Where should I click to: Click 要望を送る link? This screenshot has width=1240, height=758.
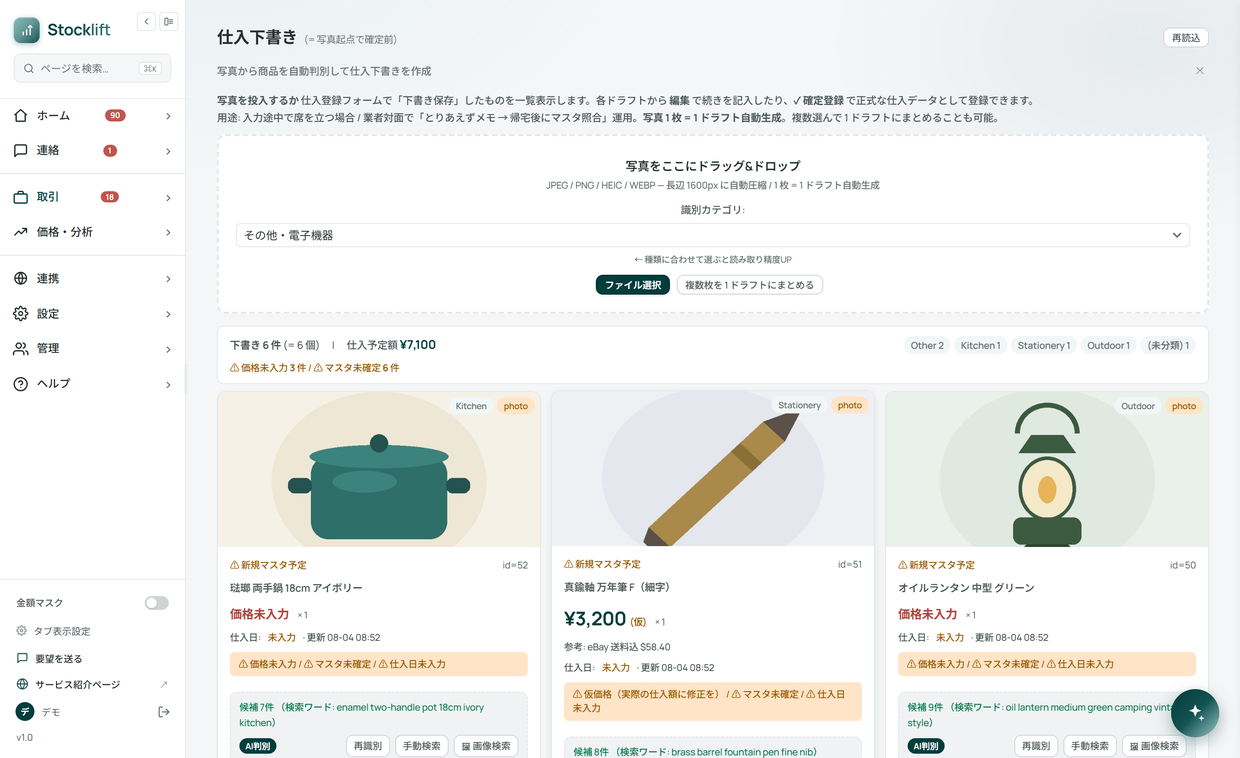58,659
